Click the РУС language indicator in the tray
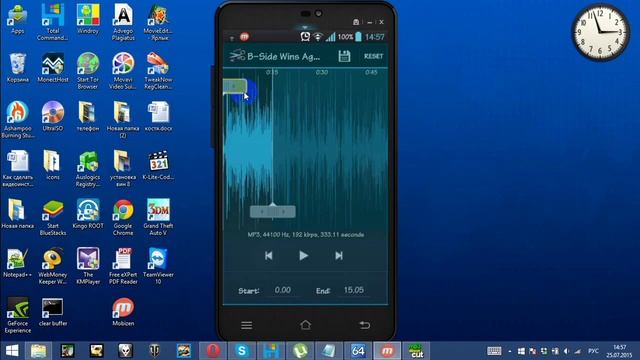This screenshot has height=360, width=640. [593, 351]
